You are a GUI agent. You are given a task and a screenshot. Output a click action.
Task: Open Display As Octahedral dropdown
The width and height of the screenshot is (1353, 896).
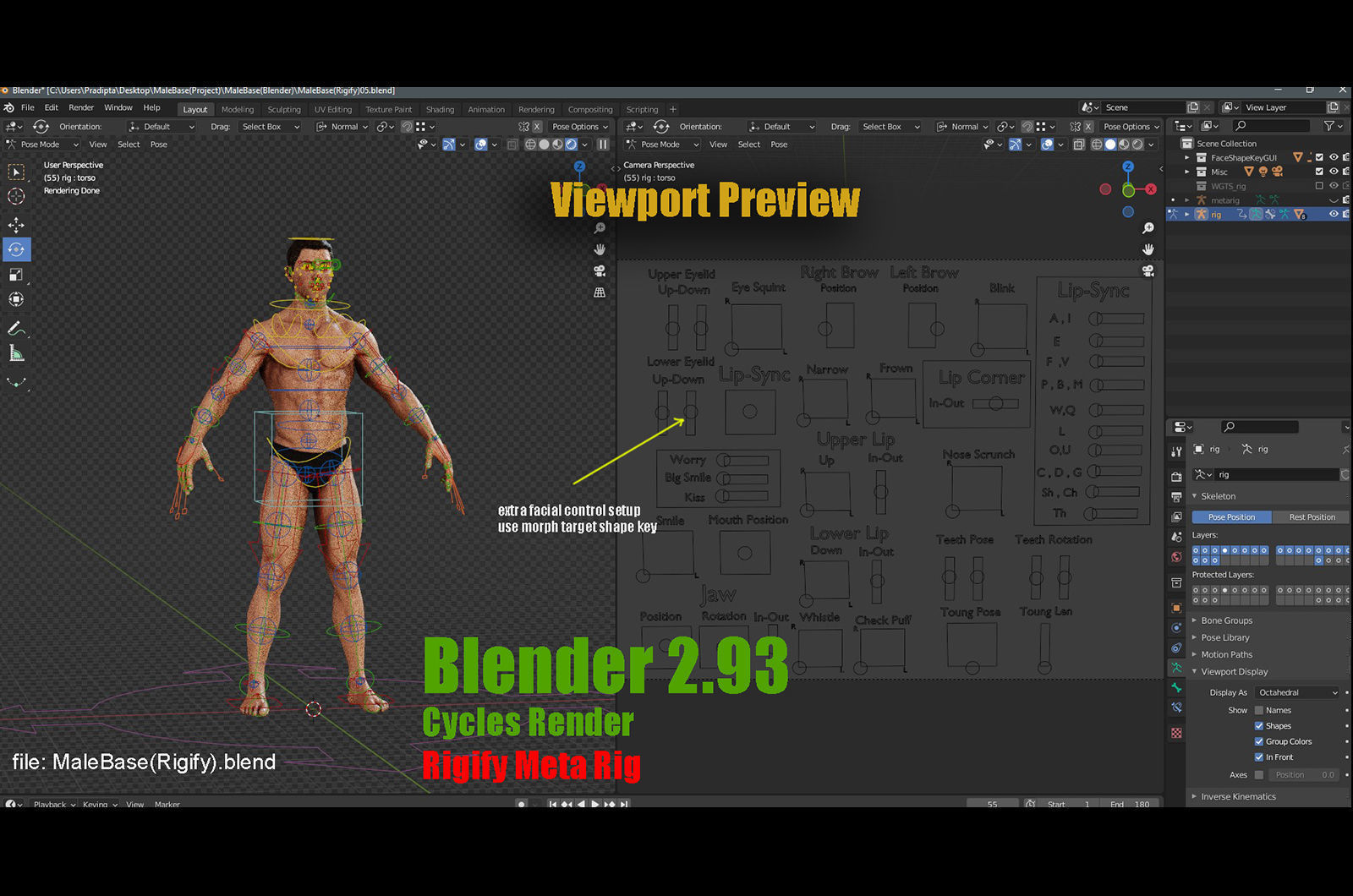1297,692
